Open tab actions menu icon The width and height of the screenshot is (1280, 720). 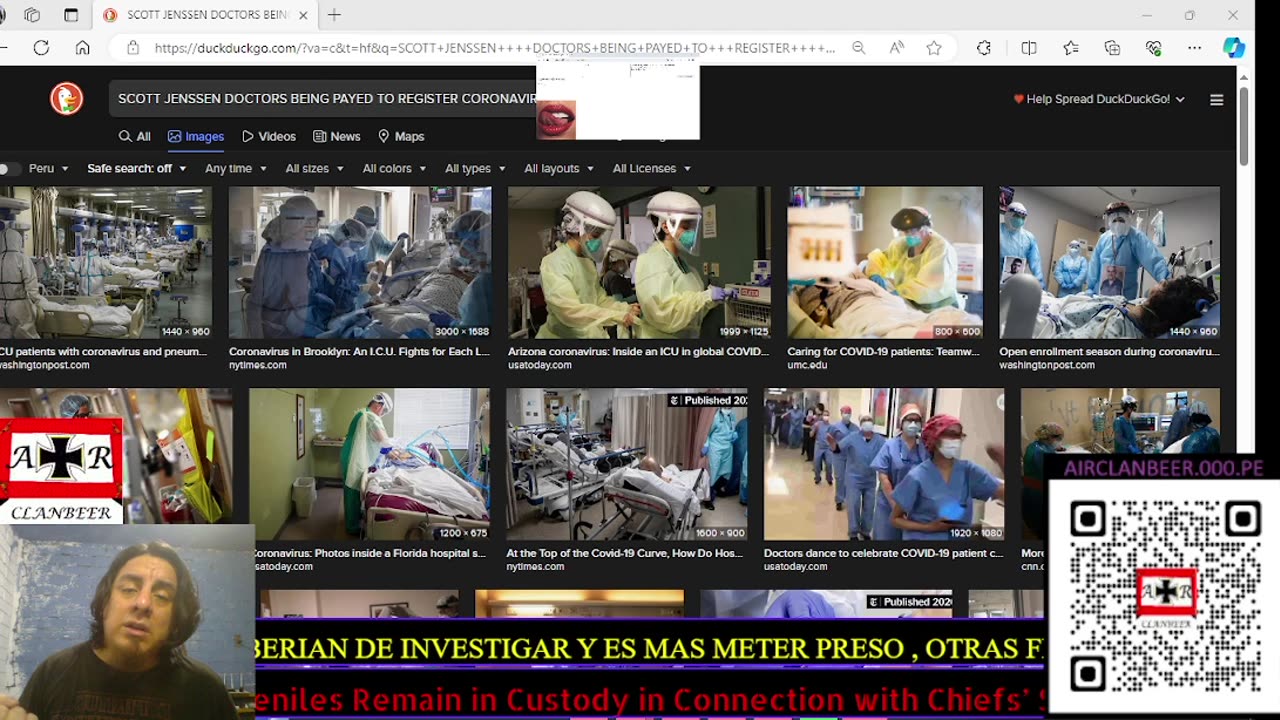(x=71, y=15)
